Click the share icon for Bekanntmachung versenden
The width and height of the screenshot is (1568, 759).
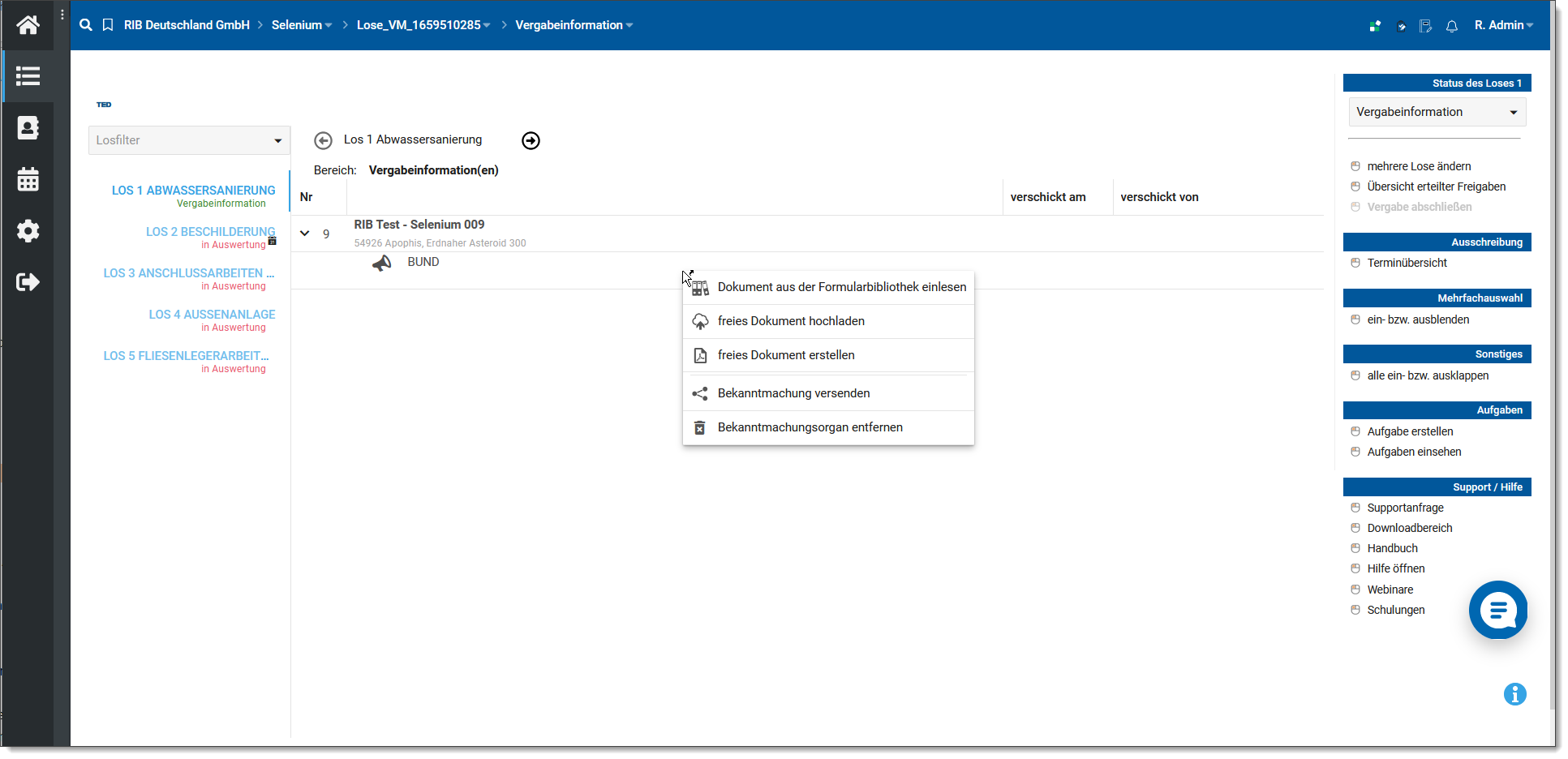pos(700,393)
